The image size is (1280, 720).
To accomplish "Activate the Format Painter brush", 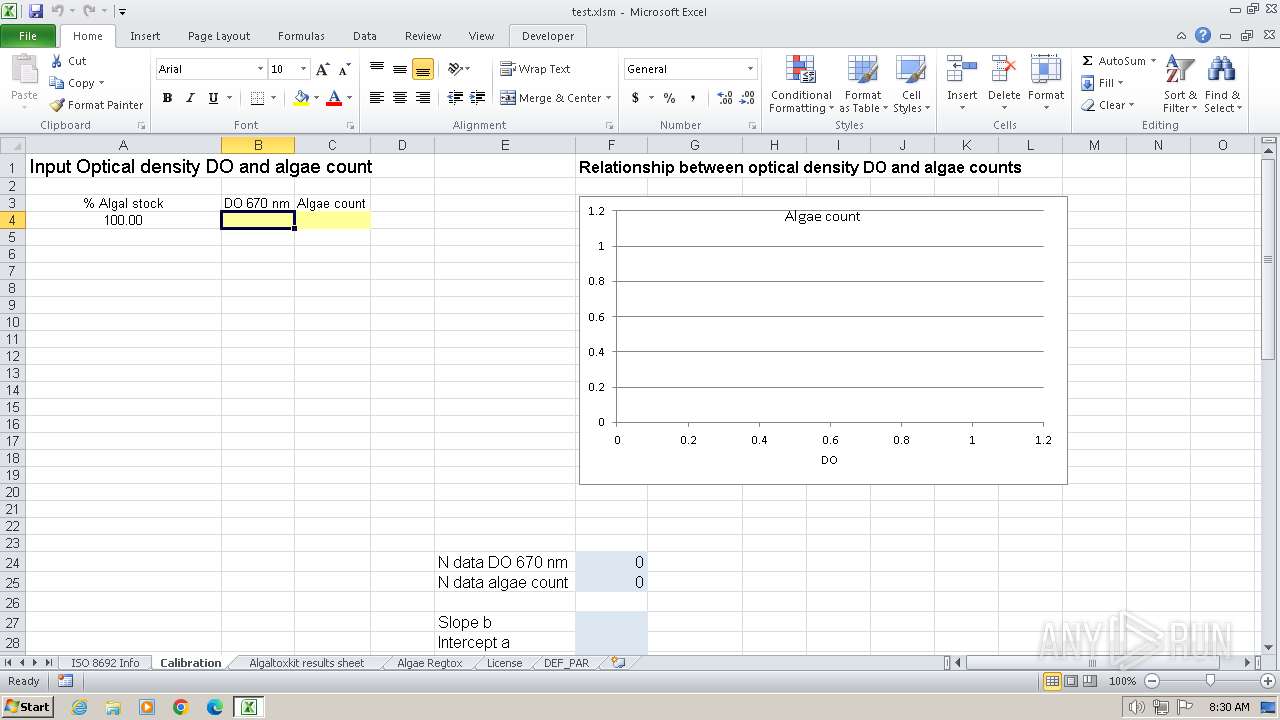I will coord(57,105).
